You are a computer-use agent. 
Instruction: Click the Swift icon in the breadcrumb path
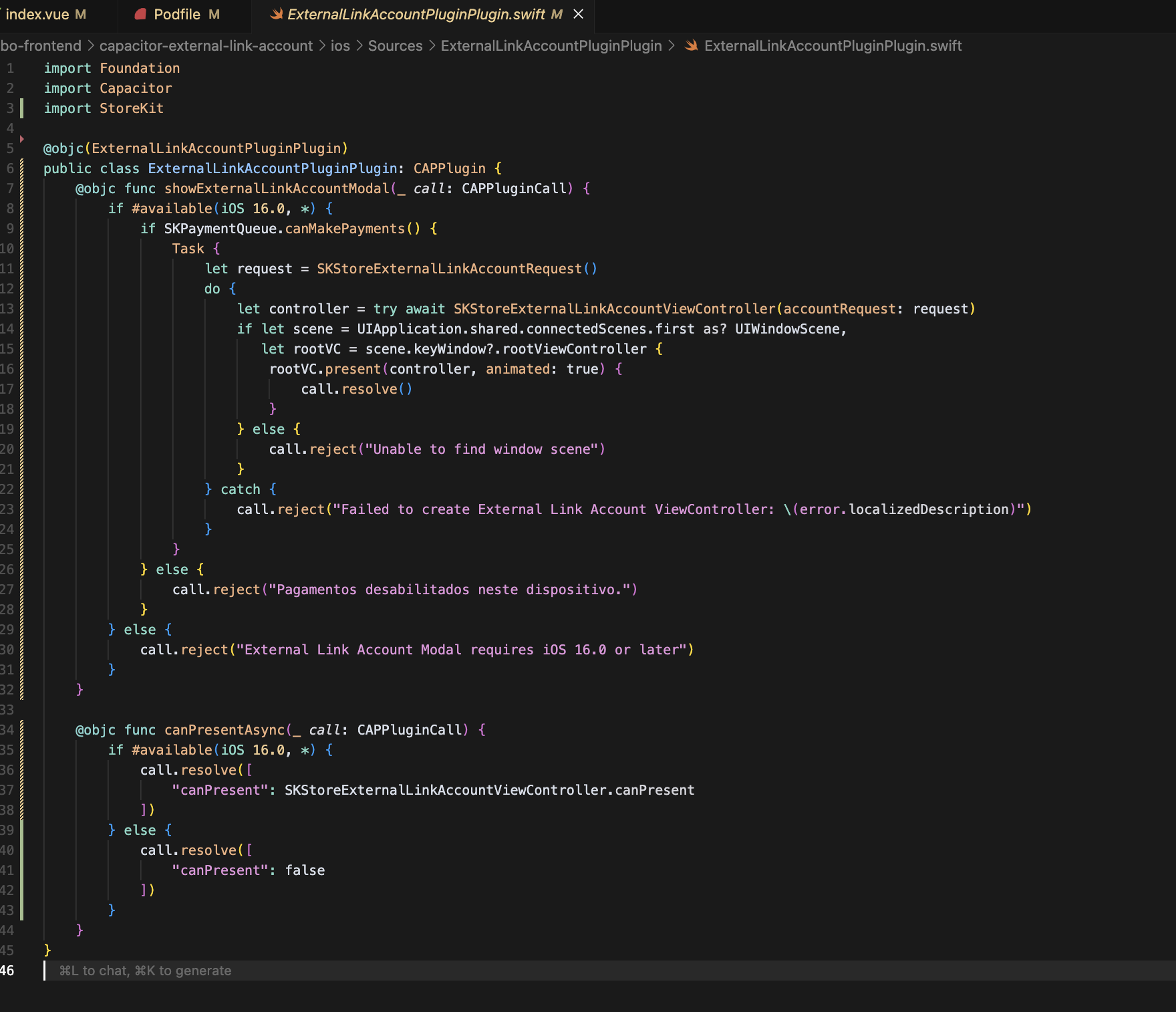(692, 45)
